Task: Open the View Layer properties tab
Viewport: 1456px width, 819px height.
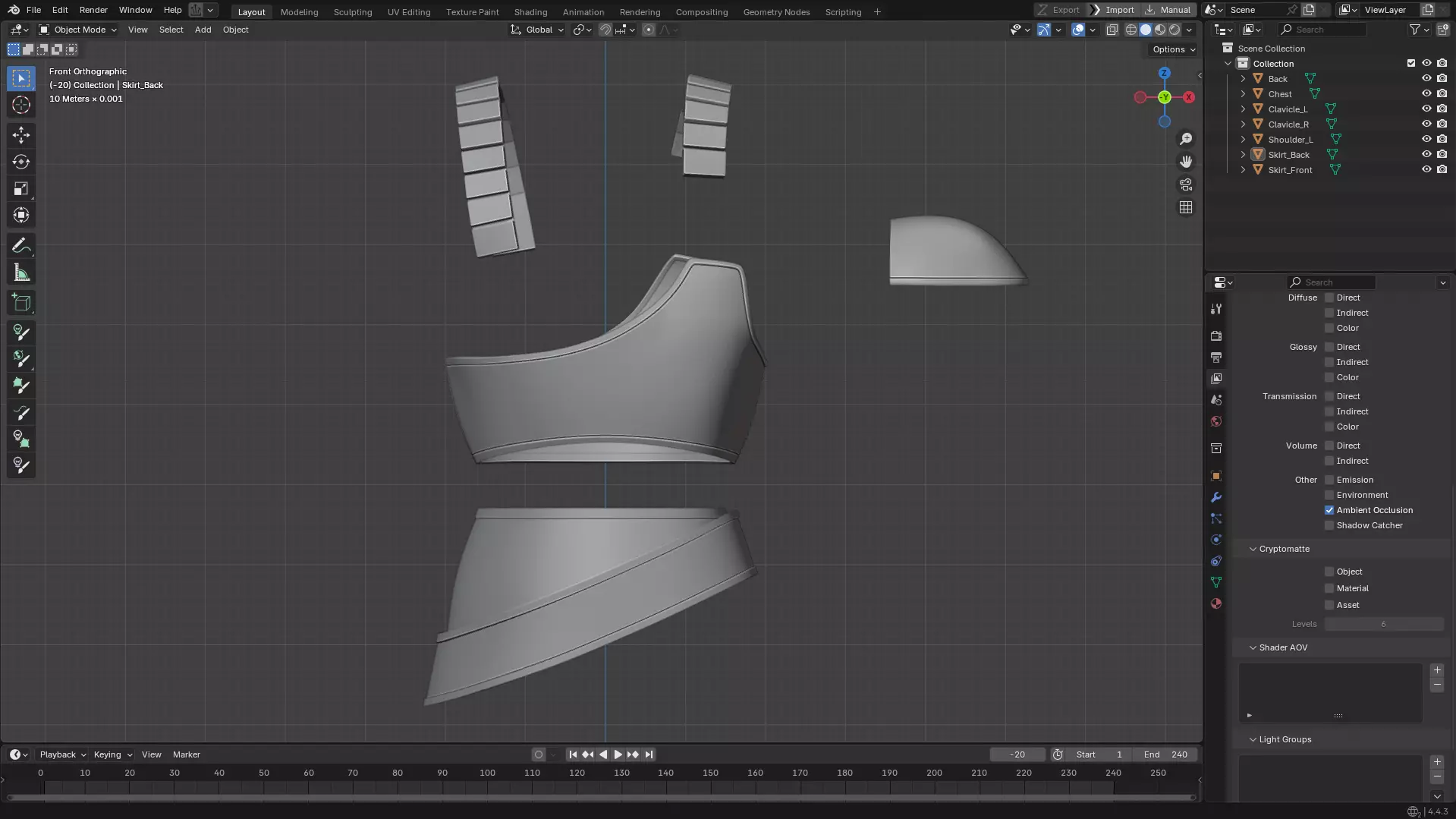Action: pyautogui.click(x=1216, y=378)
